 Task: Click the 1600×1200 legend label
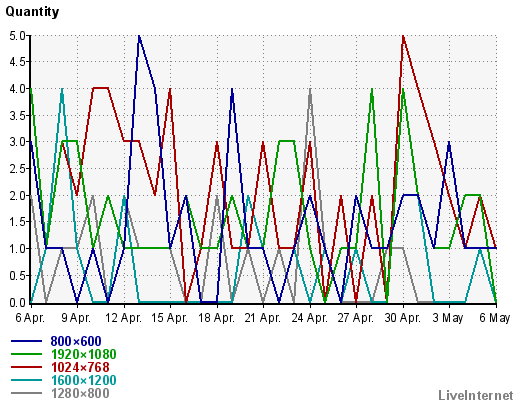tap(83, 380)
